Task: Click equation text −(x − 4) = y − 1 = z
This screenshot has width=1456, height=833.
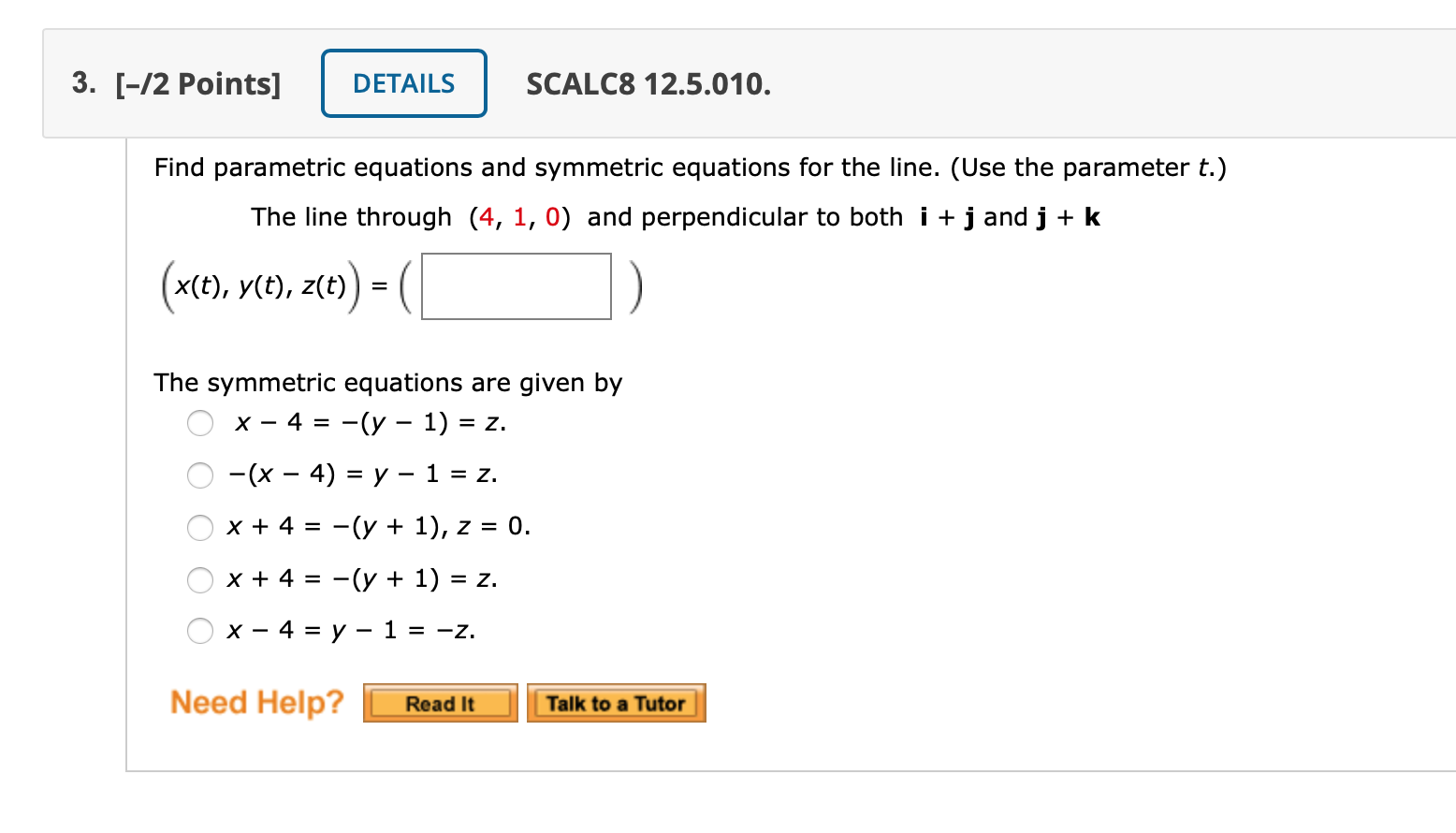Action: [x=363, y=475]
